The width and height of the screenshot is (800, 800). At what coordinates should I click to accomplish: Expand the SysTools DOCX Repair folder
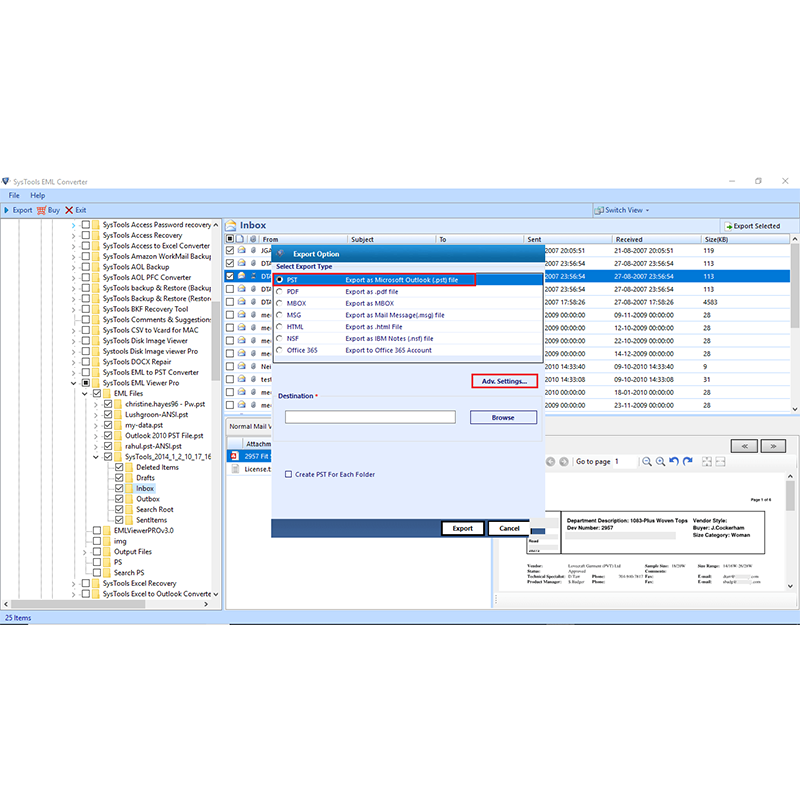pyautogui.click(x=73, y=362)
